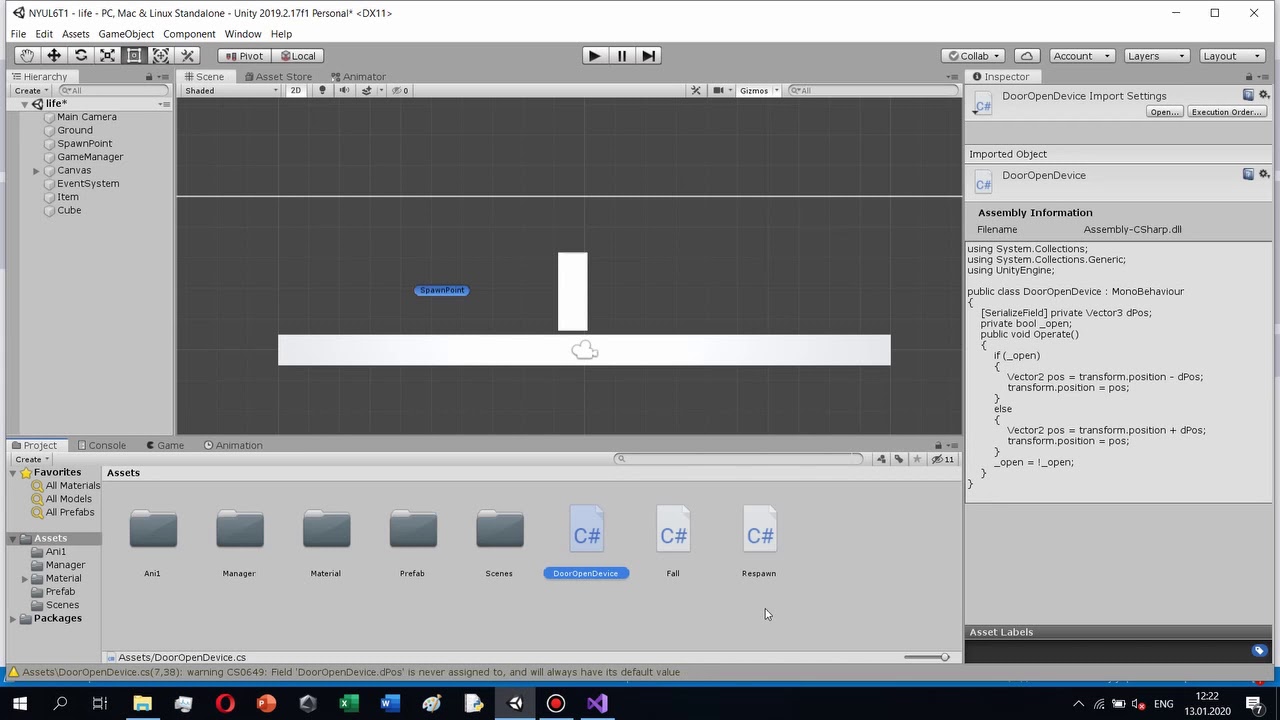The height and width of the screenshot is (720, 1280).
Task: Select the Move tool
Action: [54, 56]
